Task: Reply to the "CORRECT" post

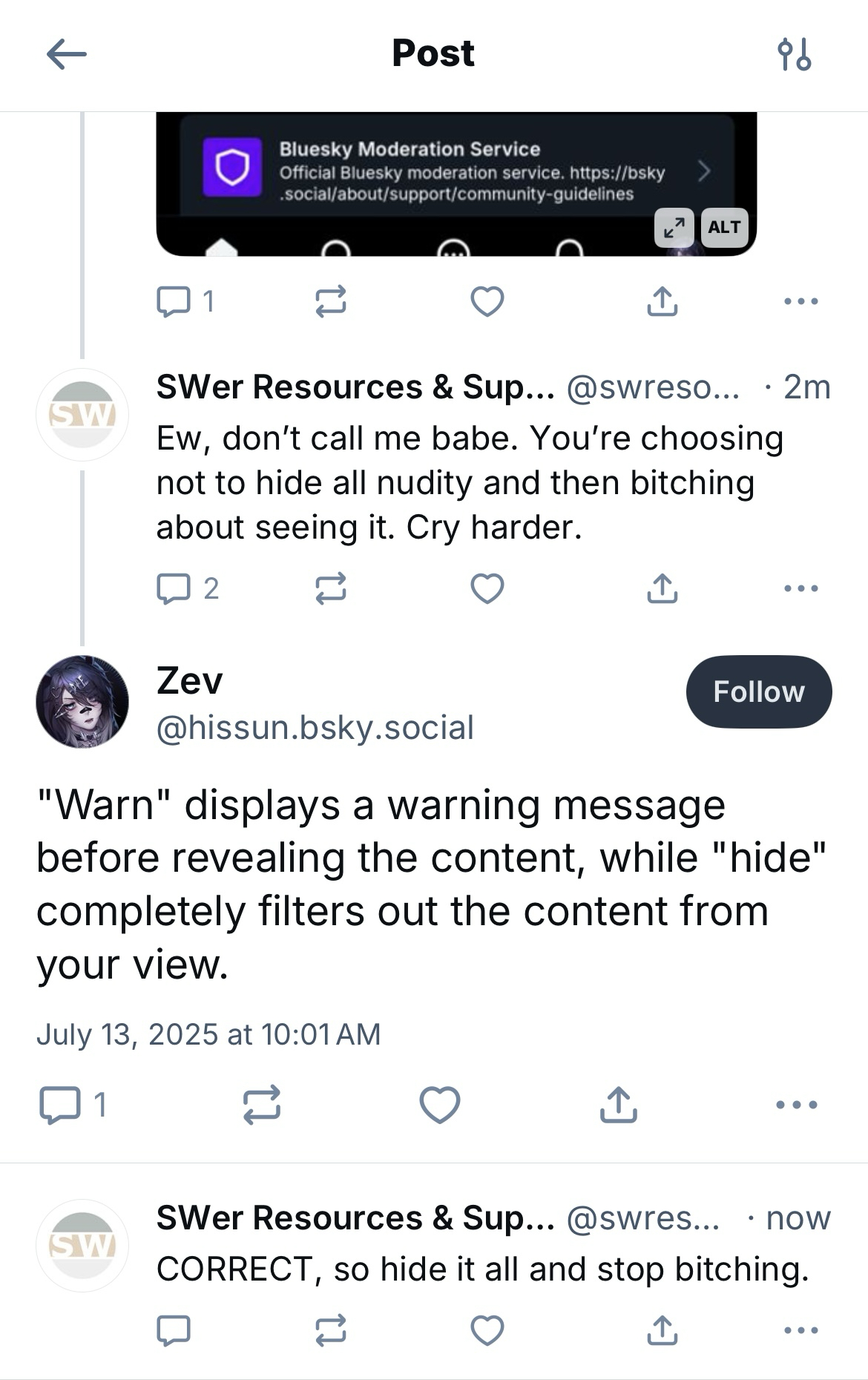Action: tap(174, 1330)
